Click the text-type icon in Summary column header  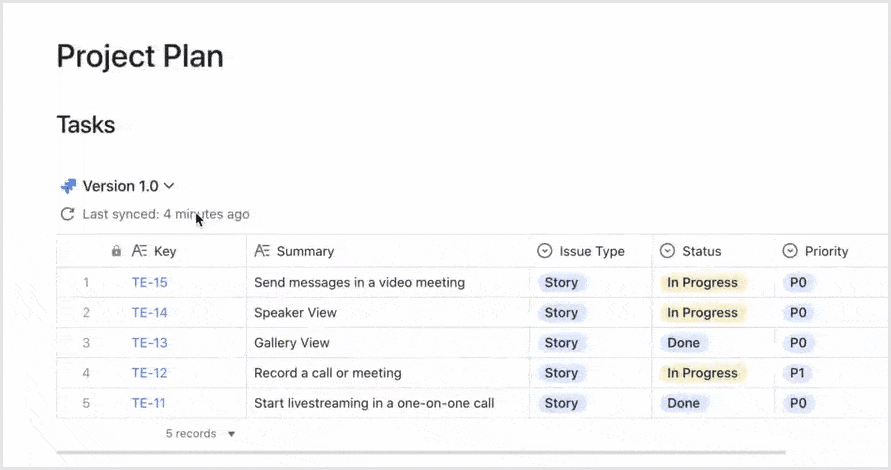pyautogui.click(x=263, y=251)
